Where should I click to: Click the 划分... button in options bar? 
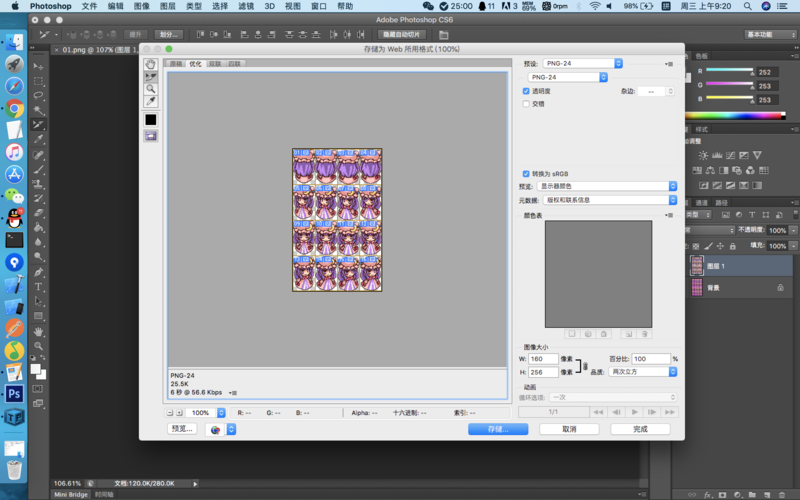168,35
